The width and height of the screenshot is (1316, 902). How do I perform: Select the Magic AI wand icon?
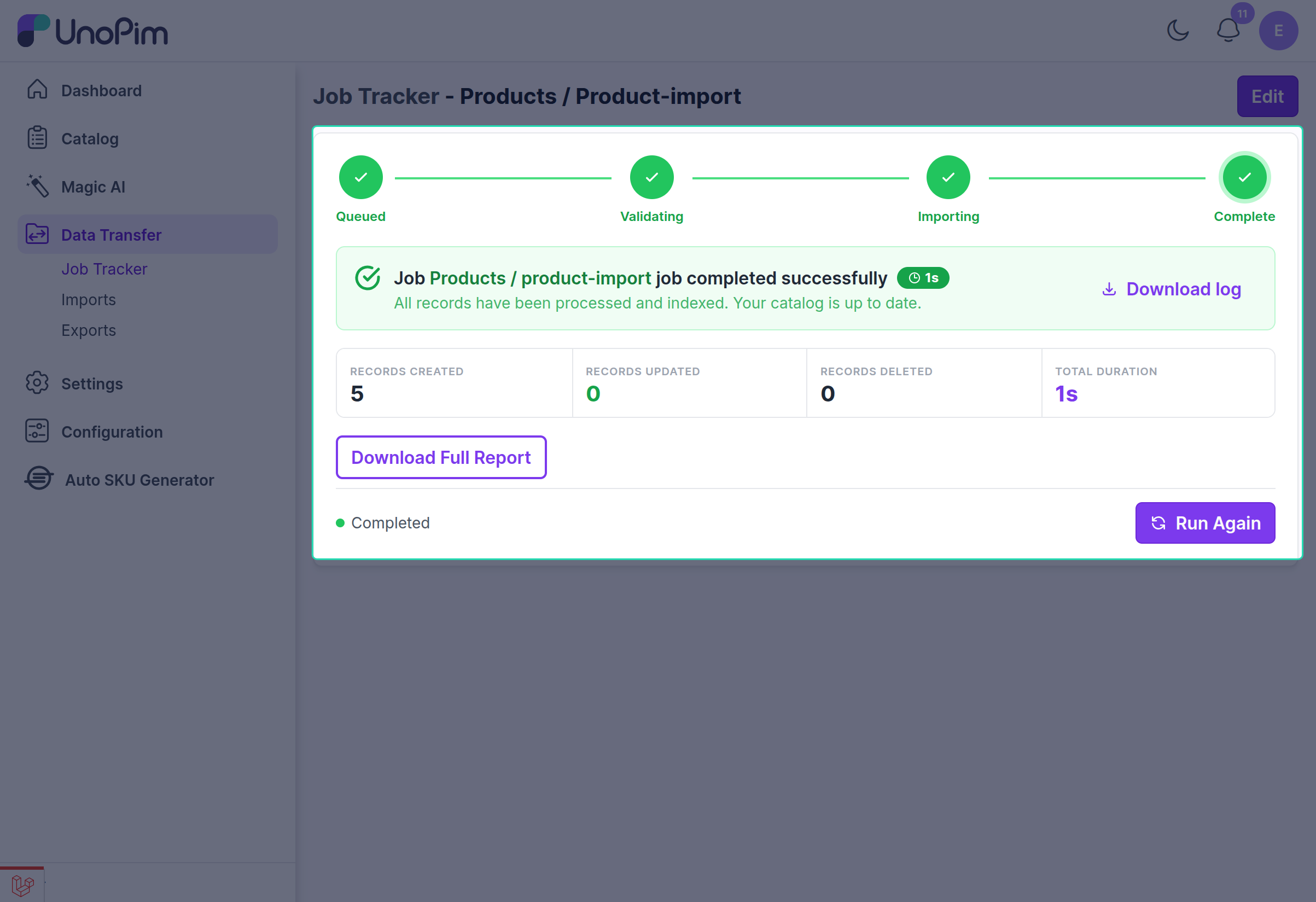pos(37,187)
